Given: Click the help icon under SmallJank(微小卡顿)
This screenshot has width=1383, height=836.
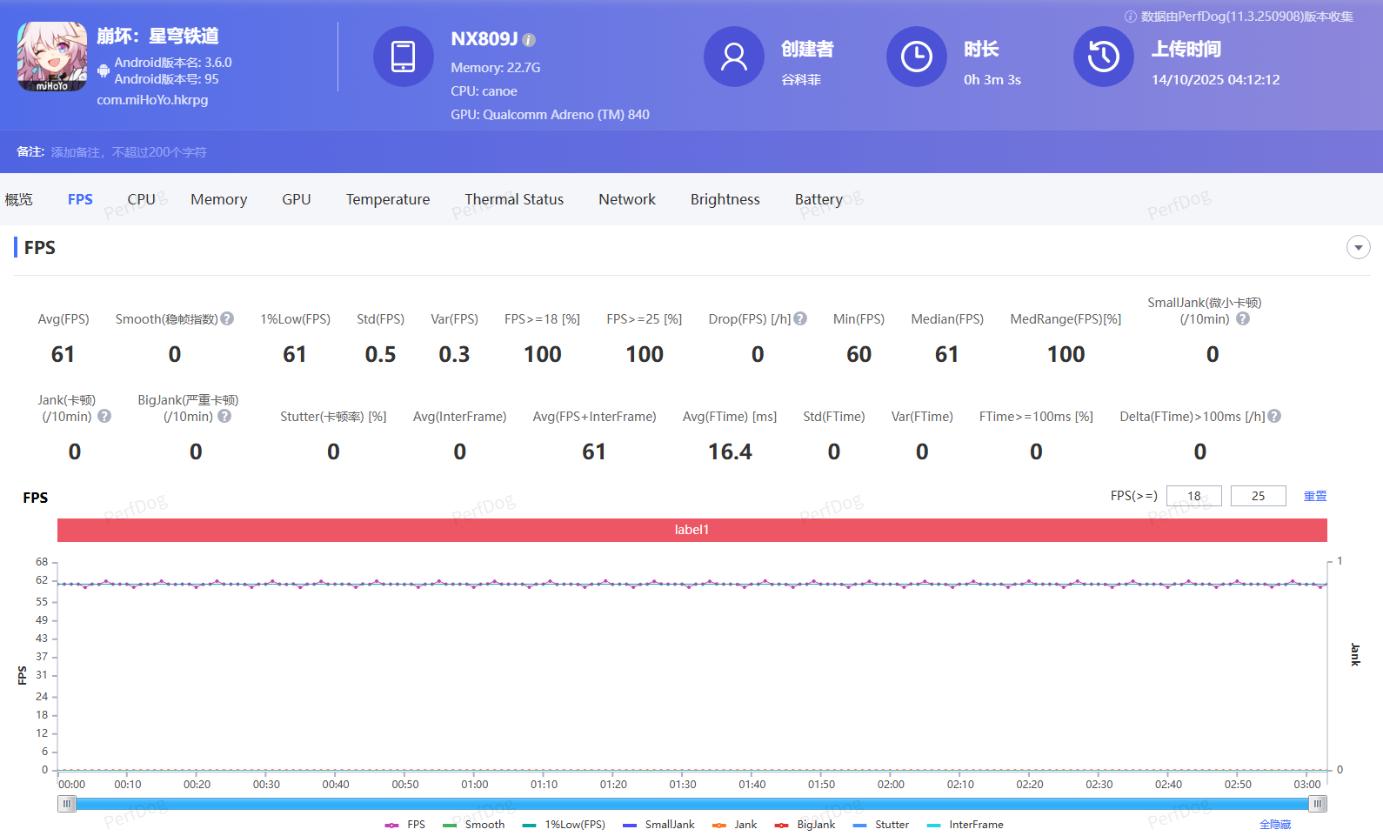Looking at the screenshot, I should pyautogui.click(x=1242, y=319).
